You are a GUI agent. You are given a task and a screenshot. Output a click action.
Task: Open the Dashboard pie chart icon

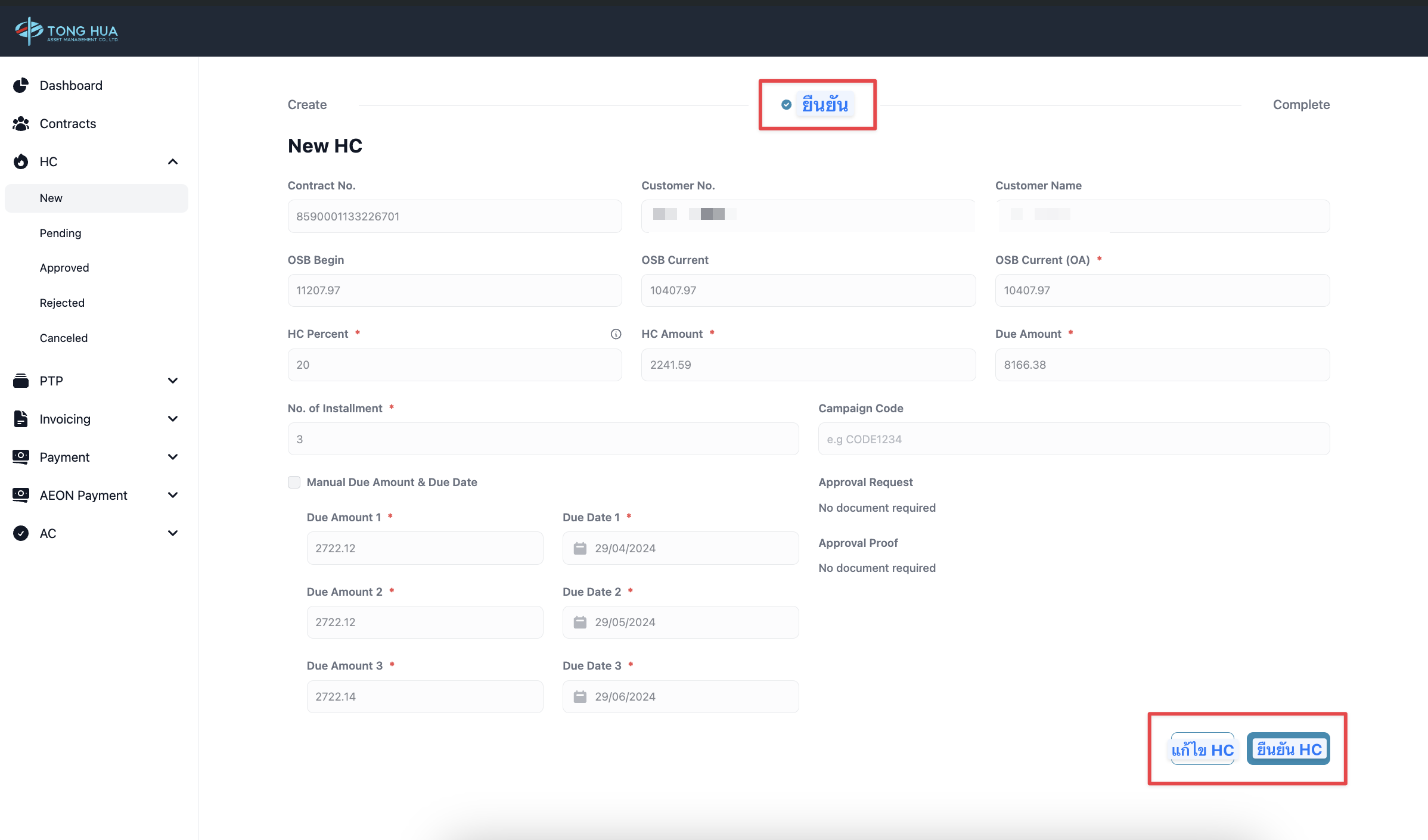coord(21,85)
